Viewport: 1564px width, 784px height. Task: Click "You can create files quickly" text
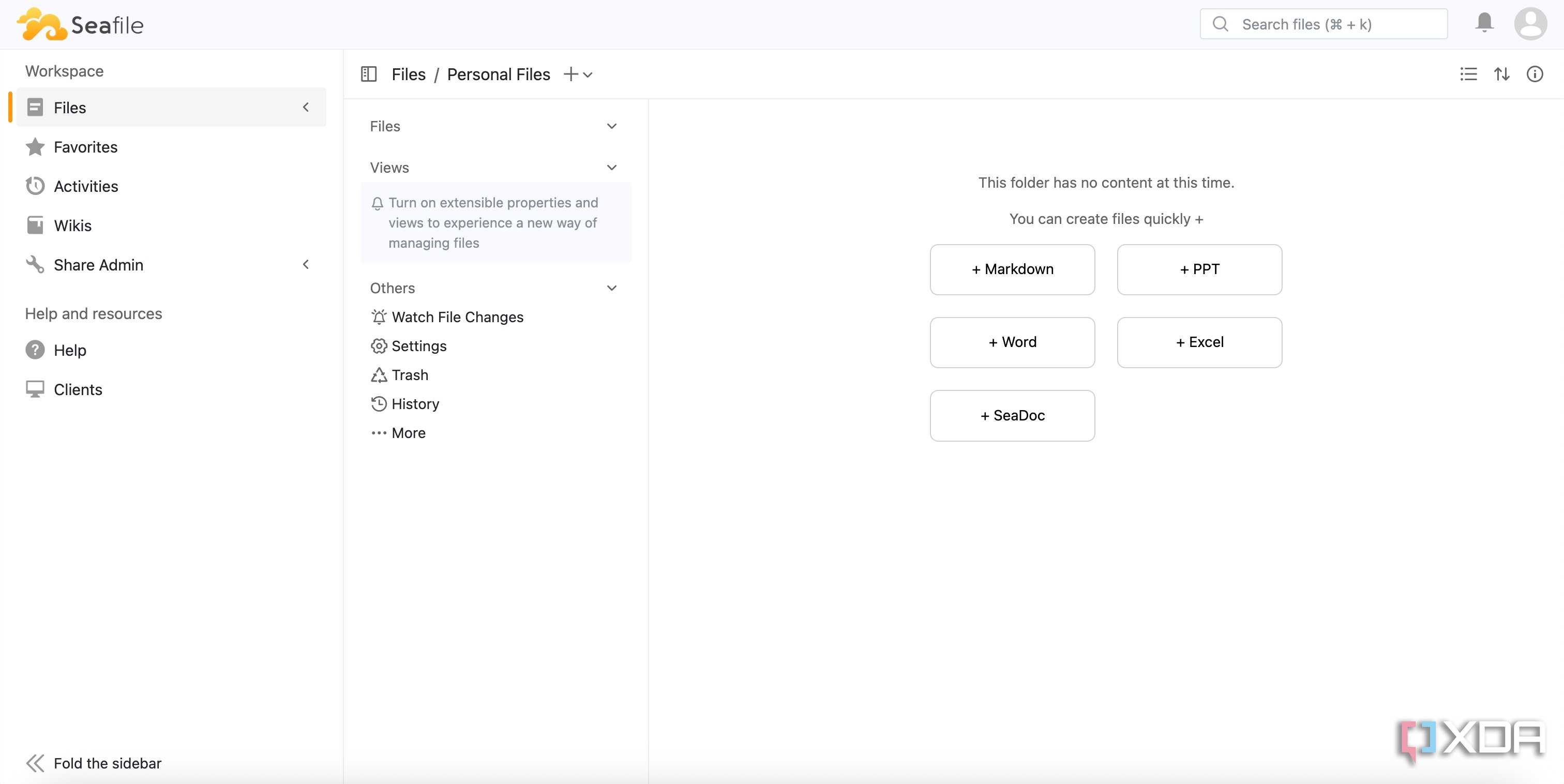(x=1106, y=219)
